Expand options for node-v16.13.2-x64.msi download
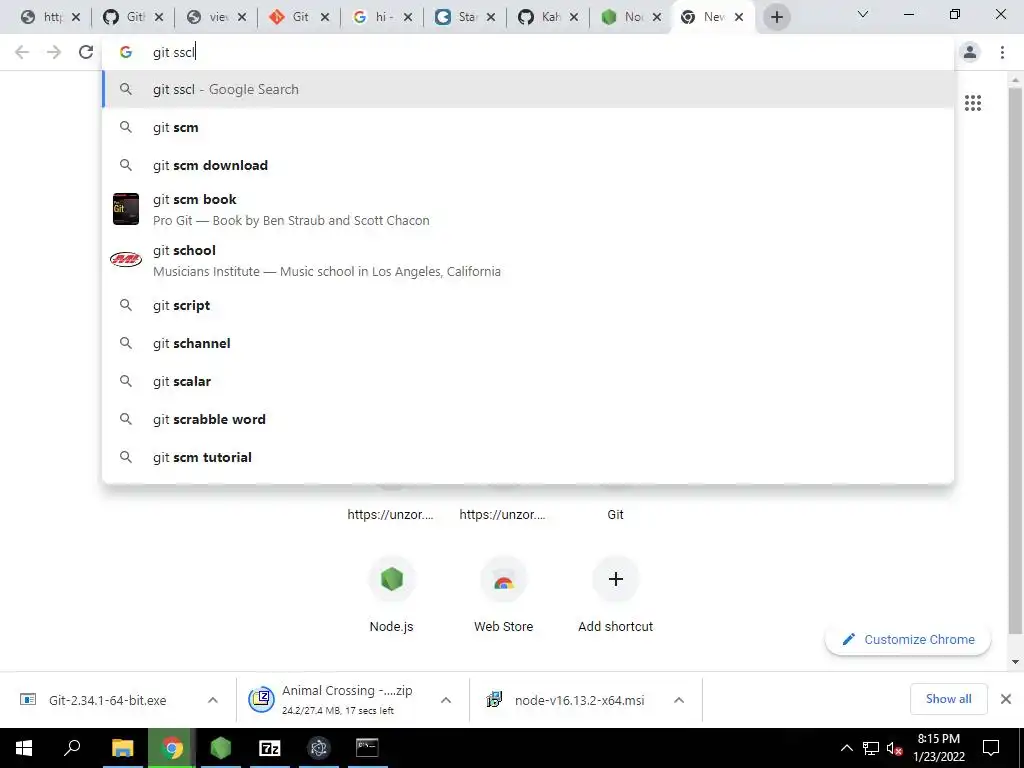The image size is (1024, 768). [679, 700]
